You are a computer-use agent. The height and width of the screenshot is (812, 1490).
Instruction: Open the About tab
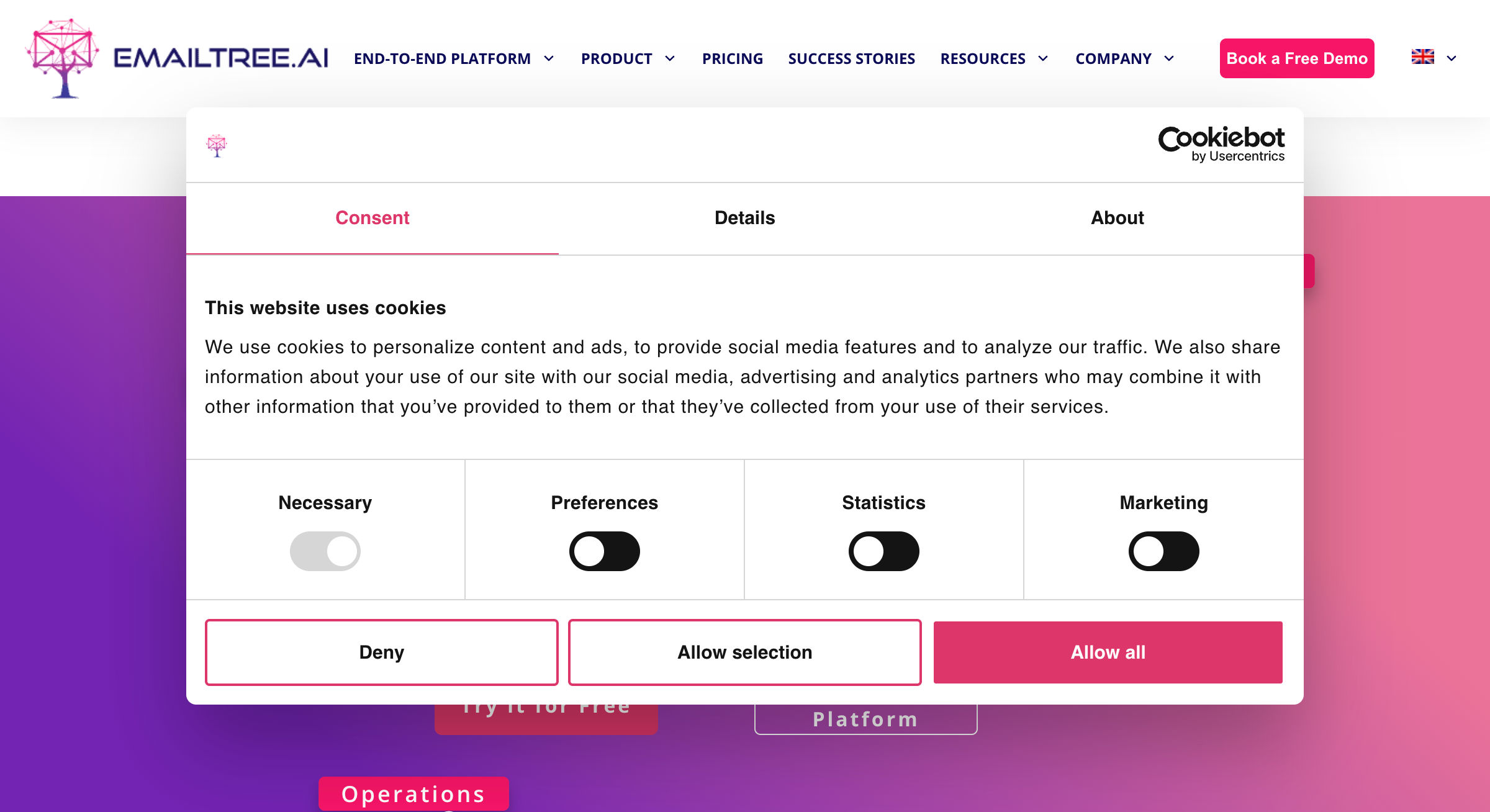(x=1117, y=218)
